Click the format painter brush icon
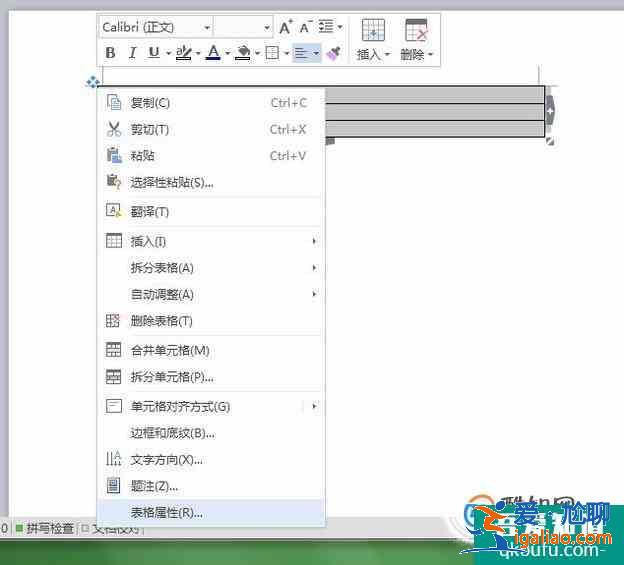The image size is (624, 565). pos(334,53)
